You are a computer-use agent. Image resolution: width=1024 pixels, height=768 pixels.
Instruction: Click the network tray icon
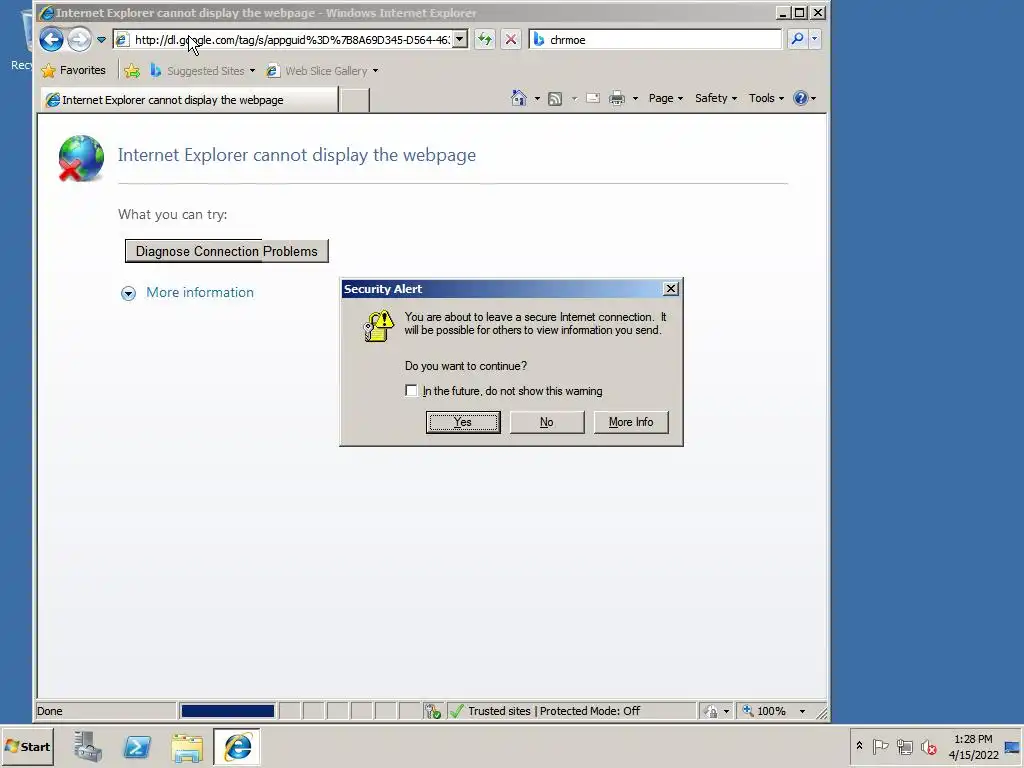[x=904, y=746]
